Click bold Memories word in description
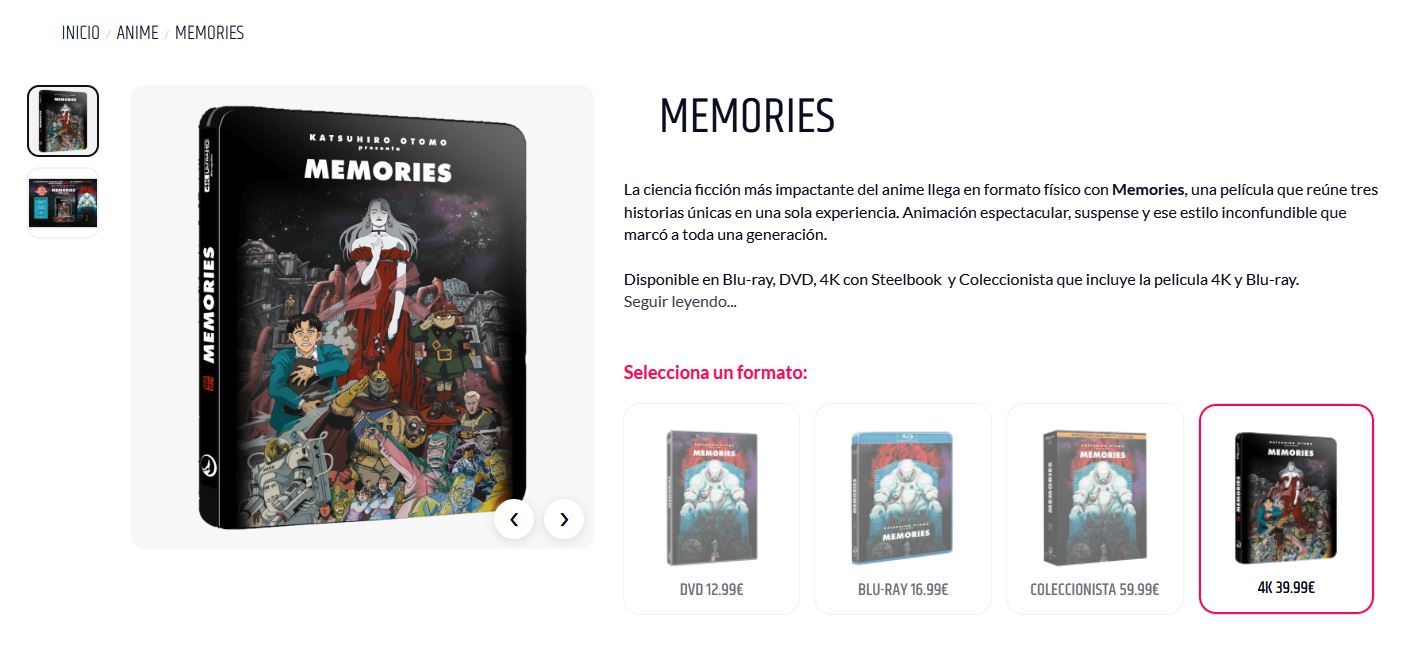Image resolution: width=1415 pixels, height=653 pixels. click(x=1148, y=189)
